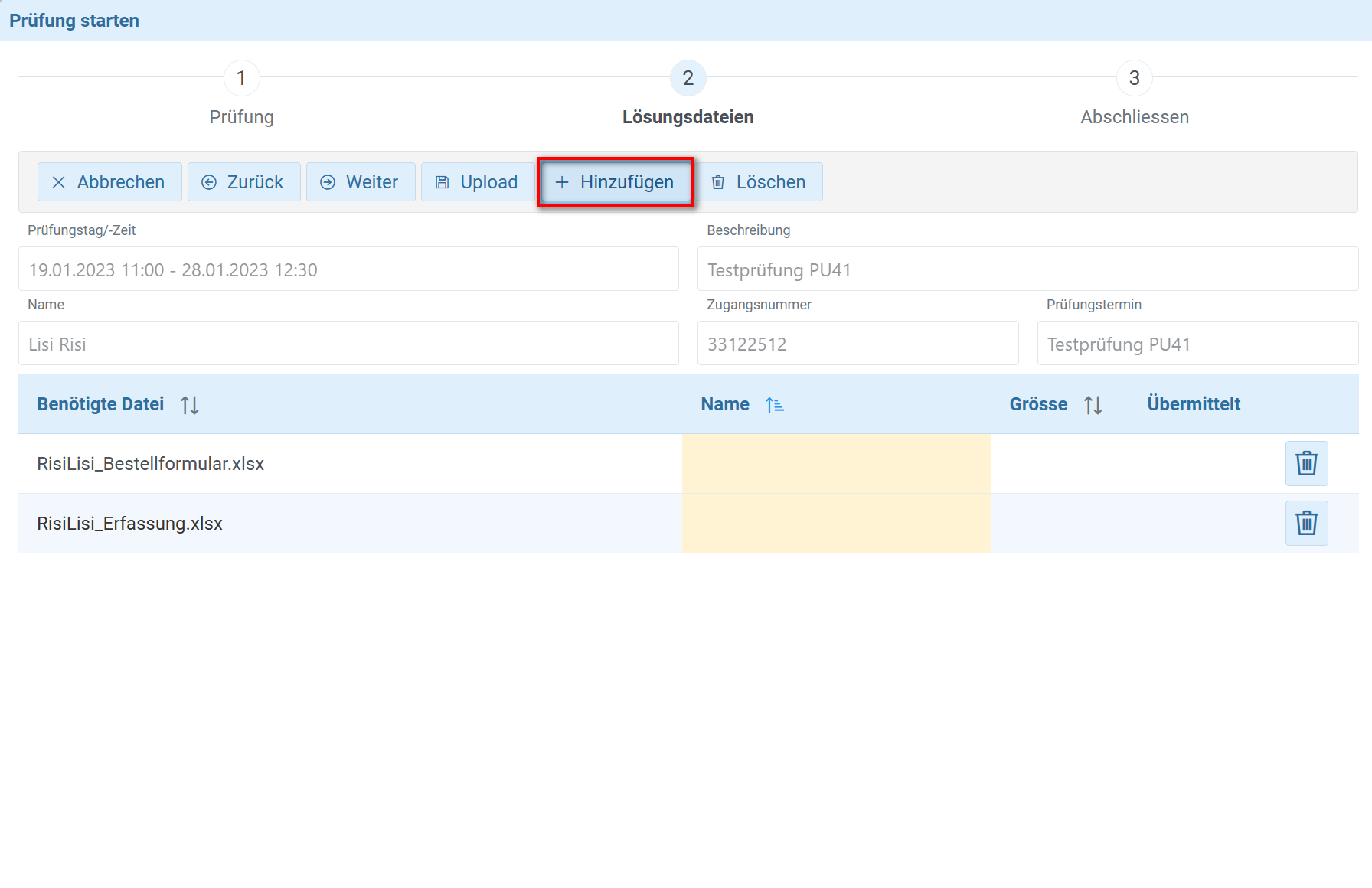Select the RisiLisi_Erfassung.xlsx file name

[x=130, y=524]
